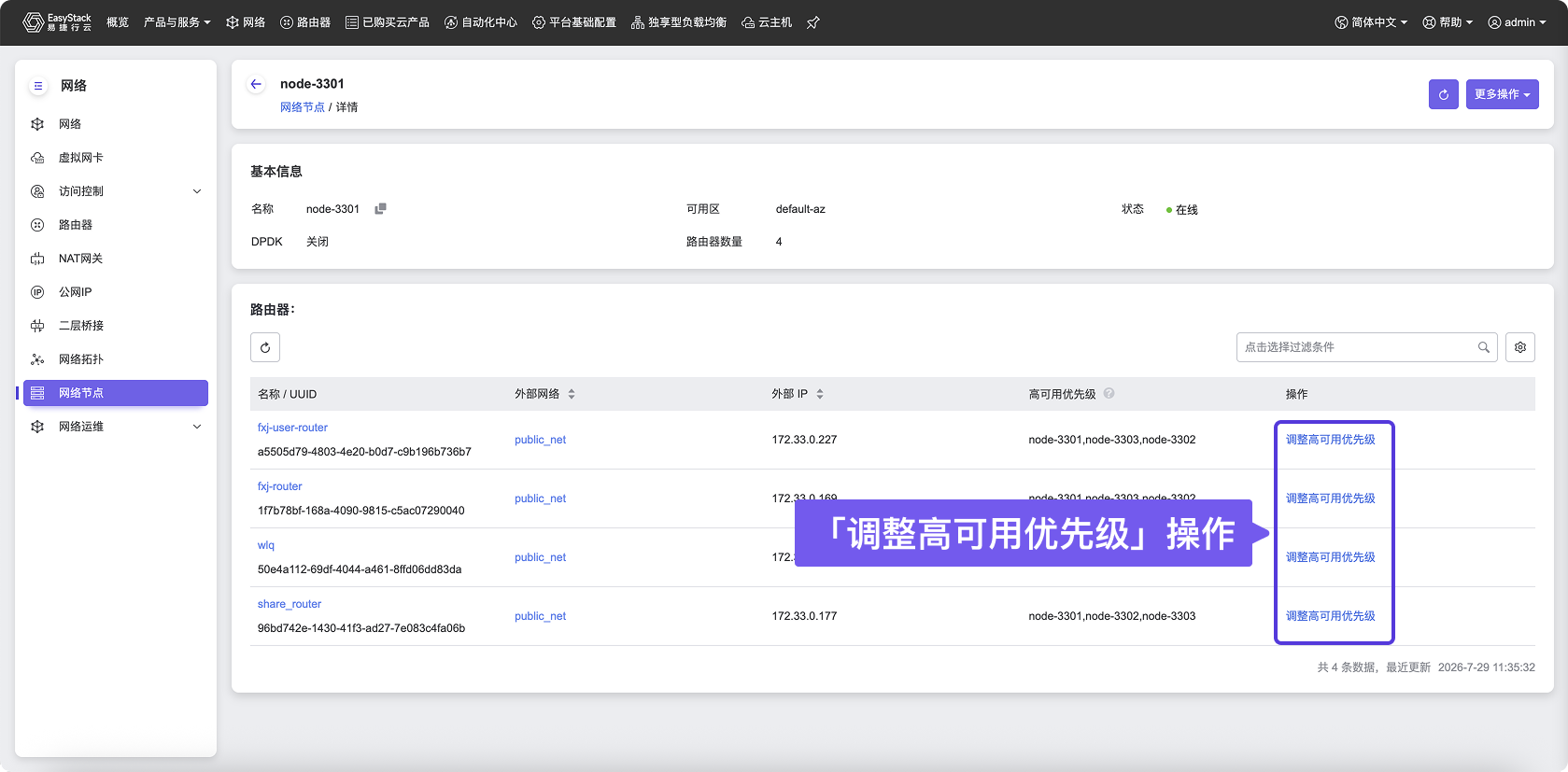Click UUID 1f7b78bf-168a-4090-9815-c5ac07290040
The height and width of the screenshot is (772, 1568).
[361, 511]
